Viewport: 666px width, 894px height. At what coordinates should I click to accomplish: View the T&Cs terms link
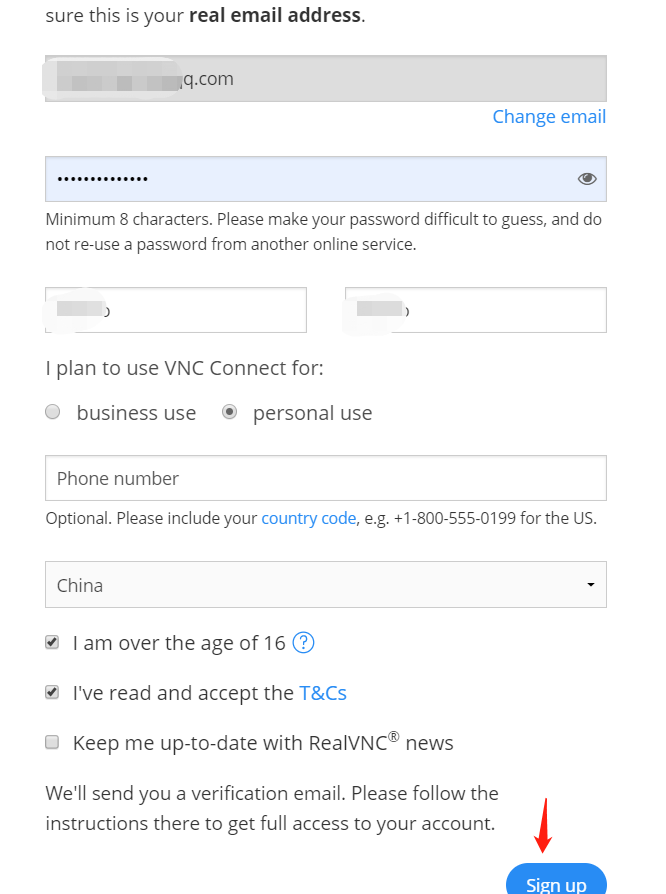(x=322, y=692)
